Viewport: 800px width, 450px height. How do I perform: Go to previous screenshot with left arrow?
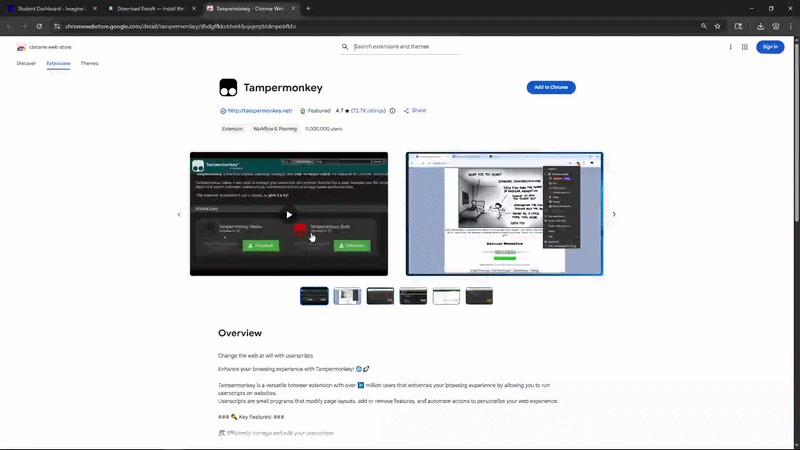[179, 214]
